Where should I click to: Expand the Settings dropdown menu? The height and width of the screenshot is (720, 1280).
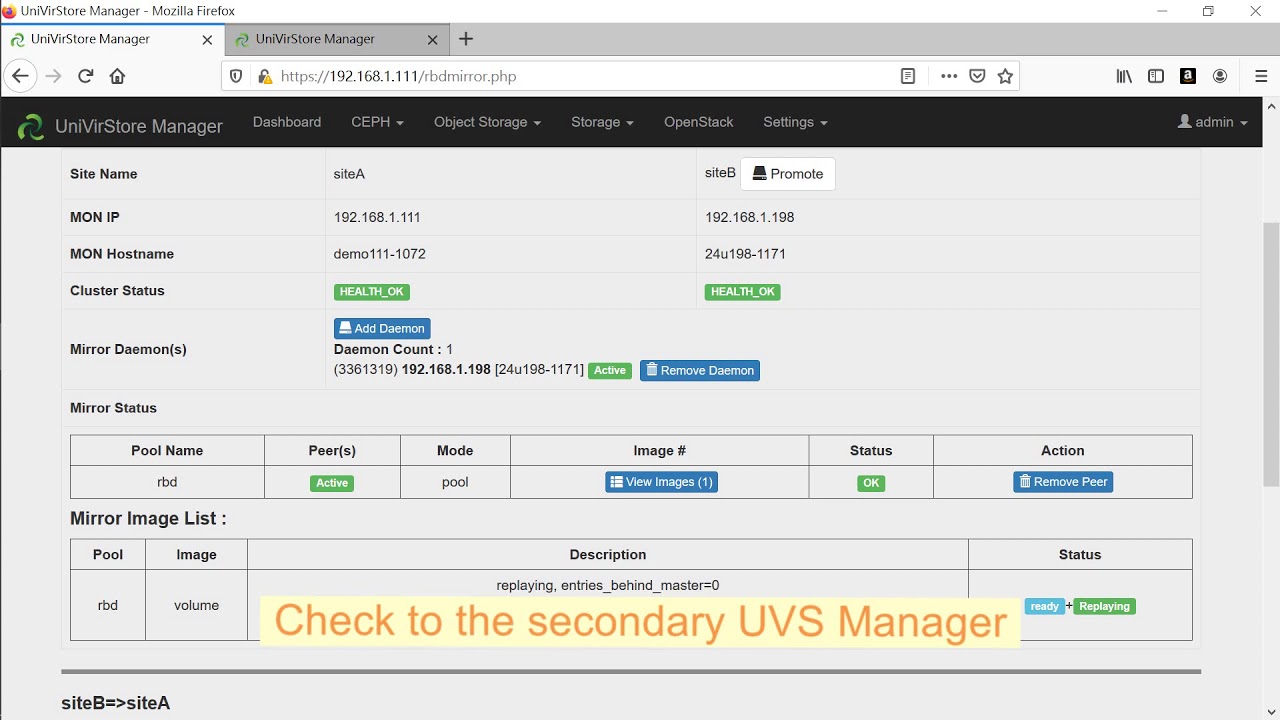pos(795,122)
